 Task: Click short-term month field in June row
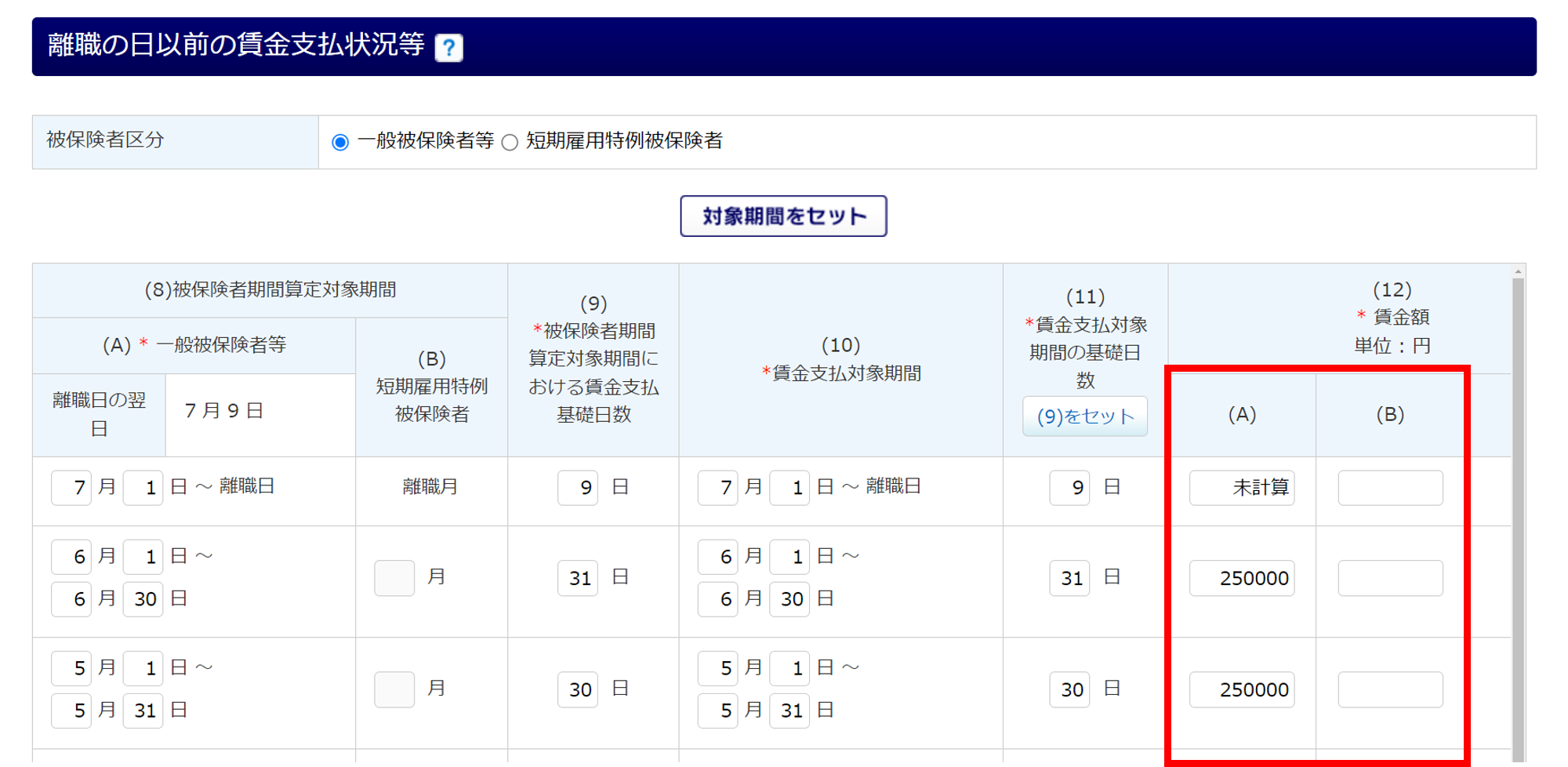coord(394,578)
